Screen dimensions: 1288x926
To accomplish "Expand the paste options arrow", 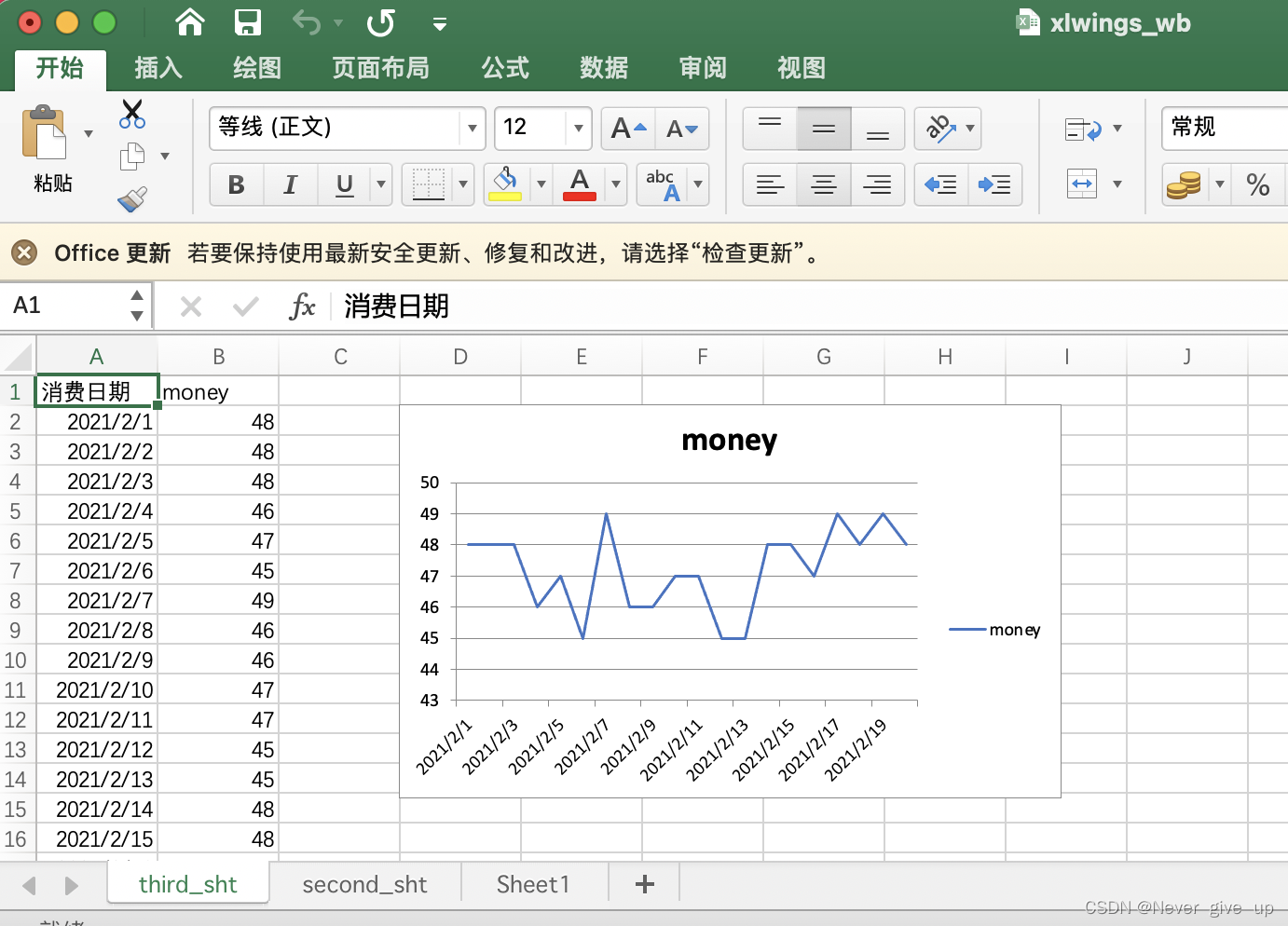I will tap(89, 133).
